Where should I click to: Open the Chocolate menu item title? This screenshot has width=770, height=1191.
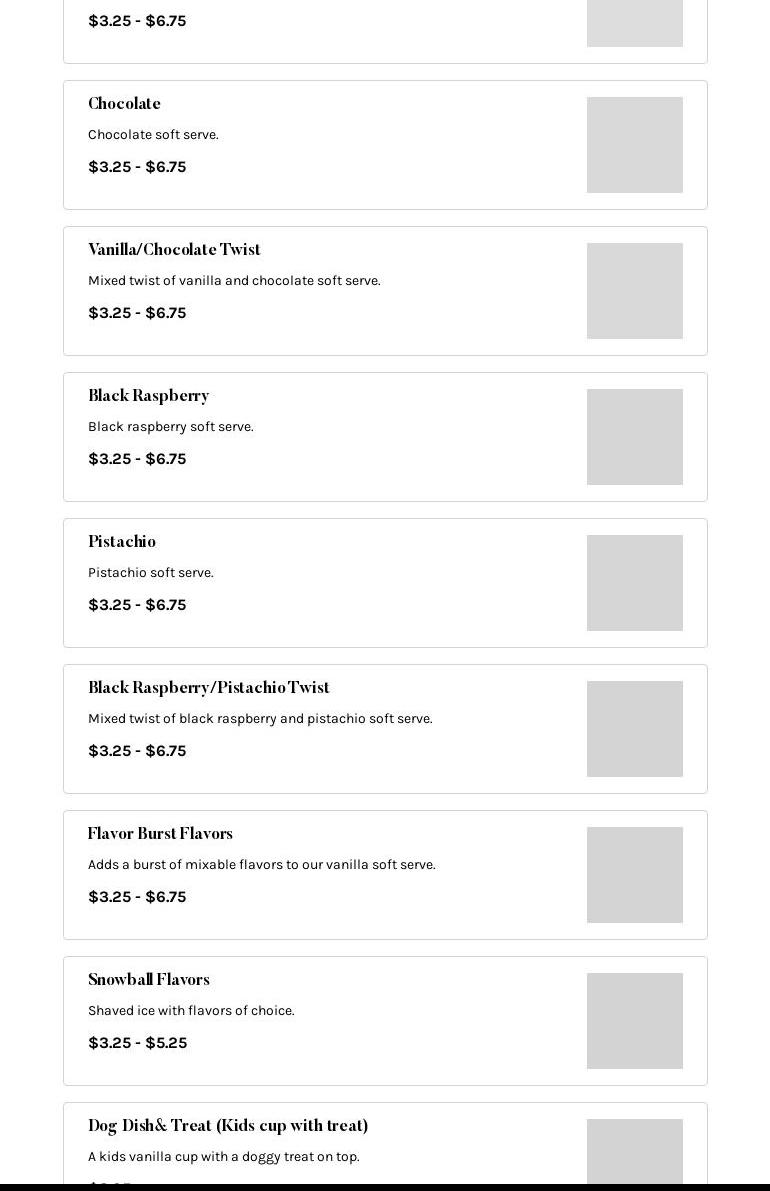tap(125, 103)
